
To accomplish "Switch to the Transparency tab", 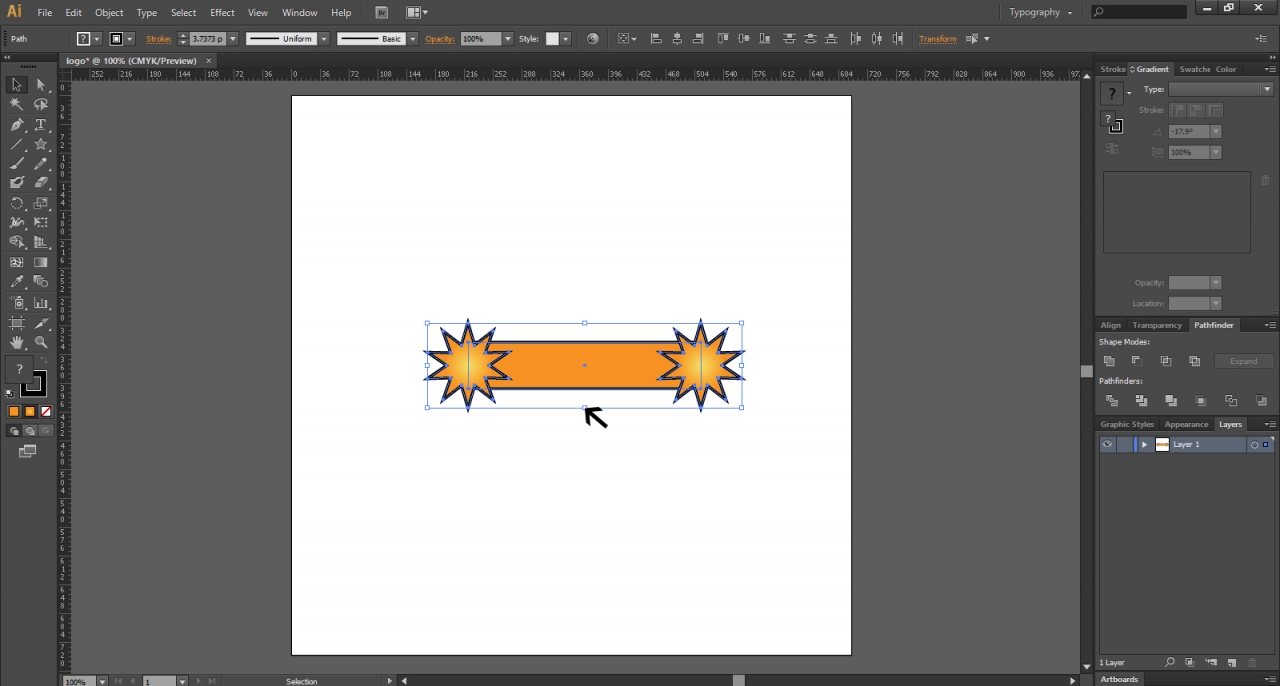I will 1157,325.
